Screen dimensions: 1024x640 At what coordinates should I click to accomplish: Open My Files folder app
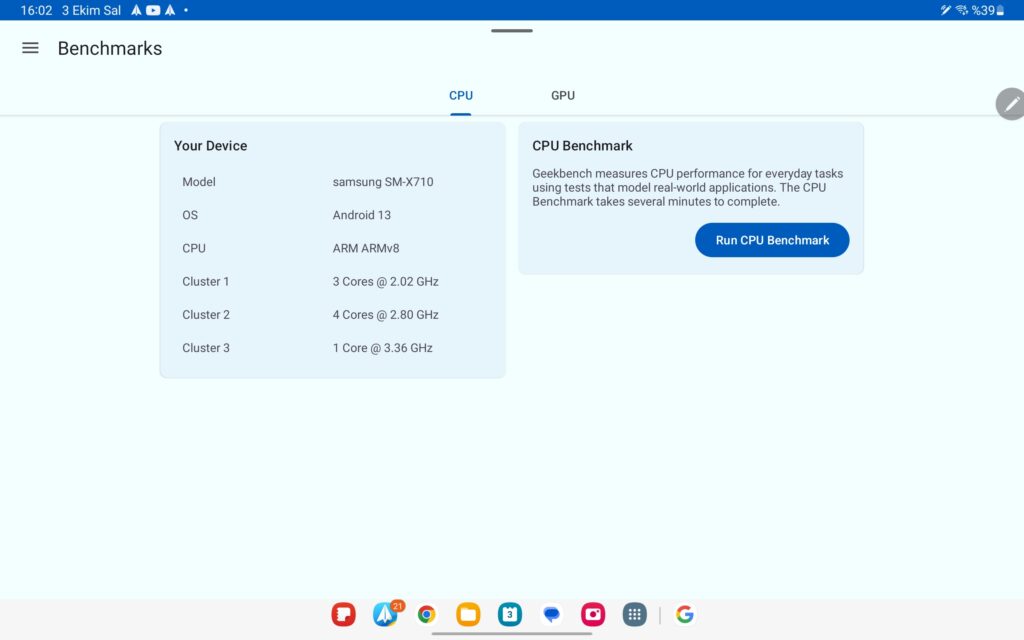click(x=468, y=615)
